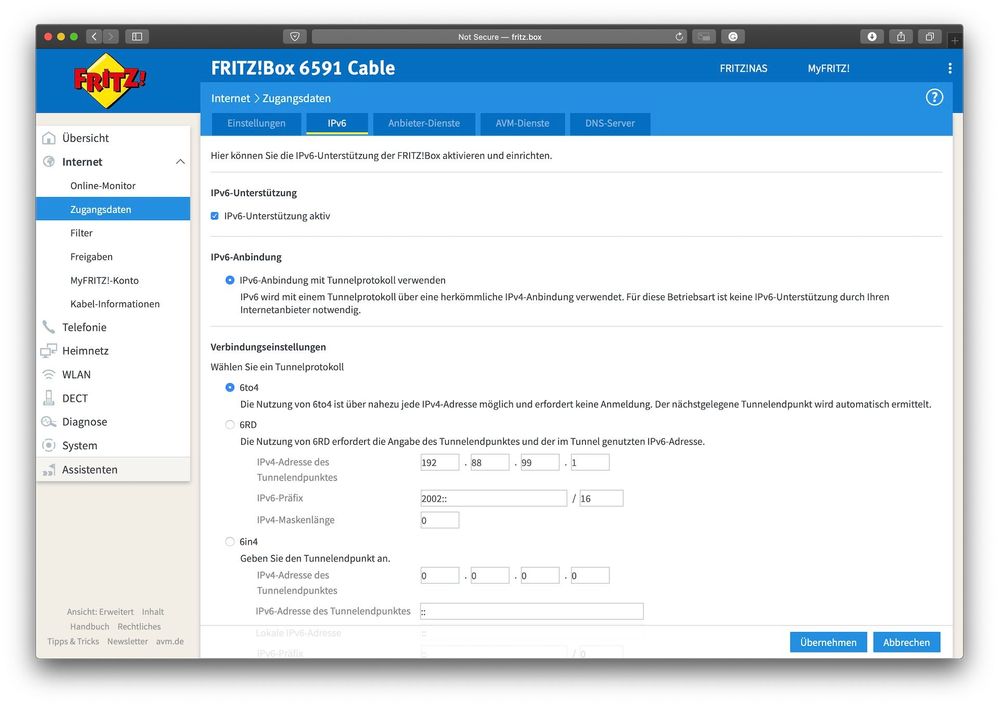Open the FRITZ!NAS link
This screenshot has width=999, height=706.
pyautogui.click(x=744, y=68)
